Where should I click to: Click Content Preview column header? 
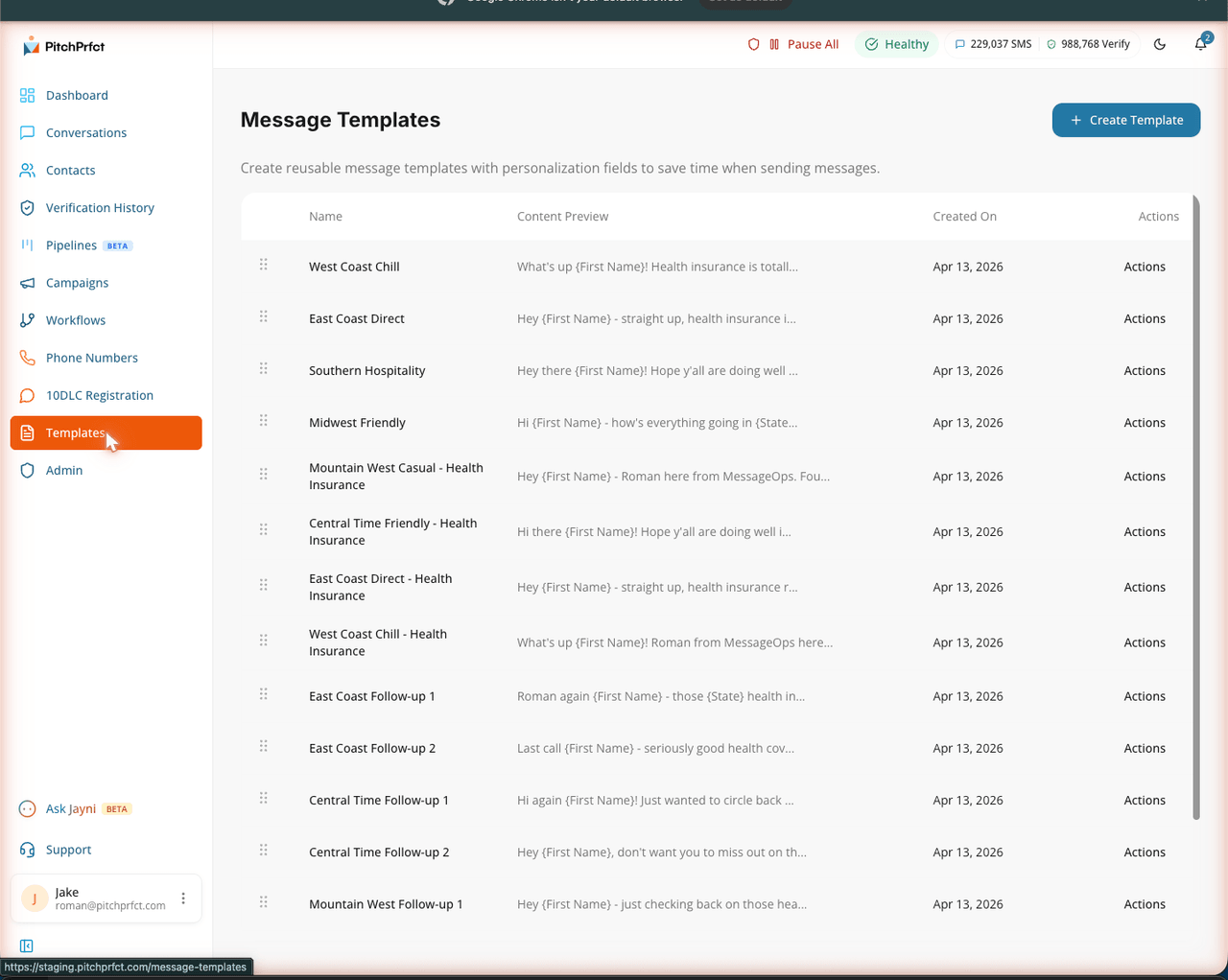(x=562, y=216)
